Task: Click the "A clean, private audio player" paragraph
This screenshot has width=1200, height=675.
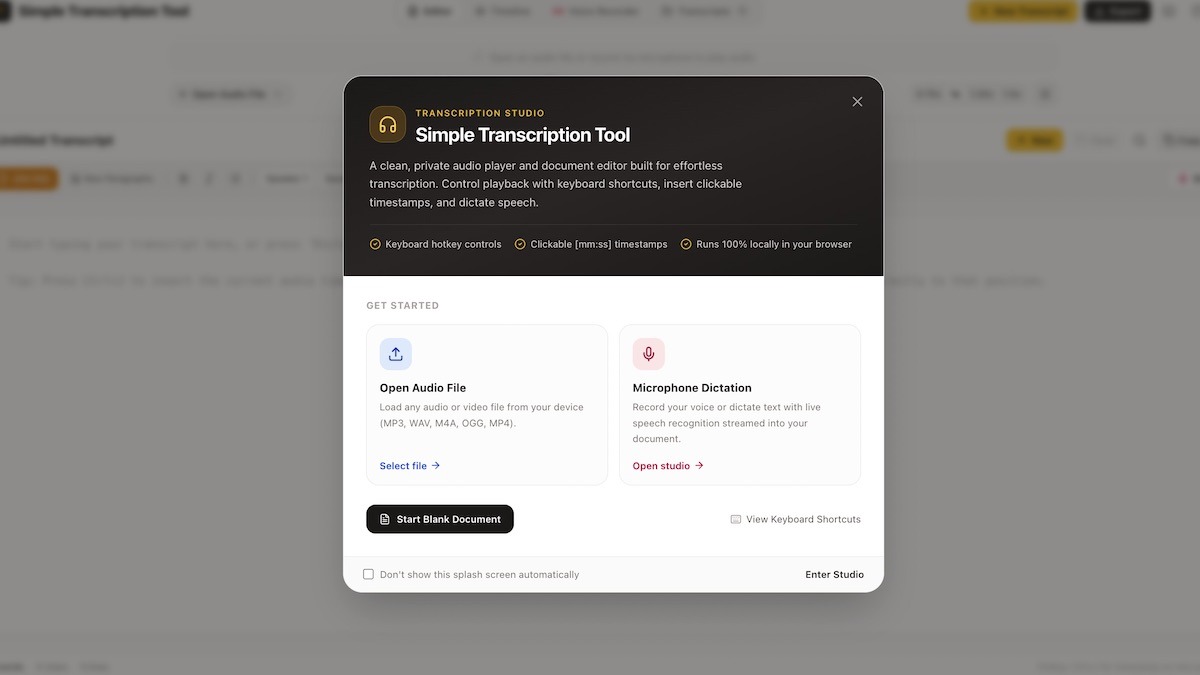Action: point(556,184)
